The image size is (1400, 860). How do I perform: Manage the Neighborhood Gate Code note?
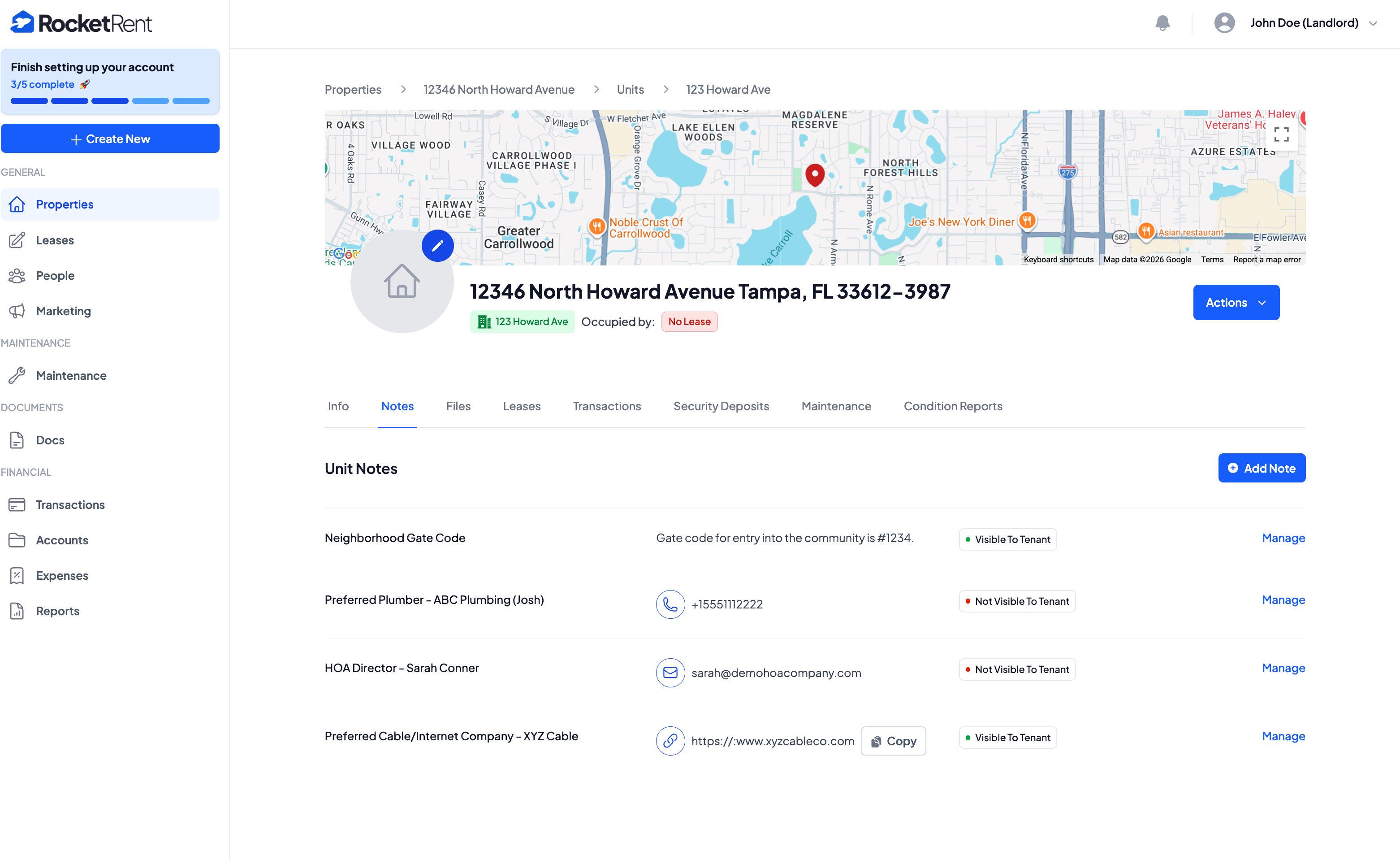1283,538
